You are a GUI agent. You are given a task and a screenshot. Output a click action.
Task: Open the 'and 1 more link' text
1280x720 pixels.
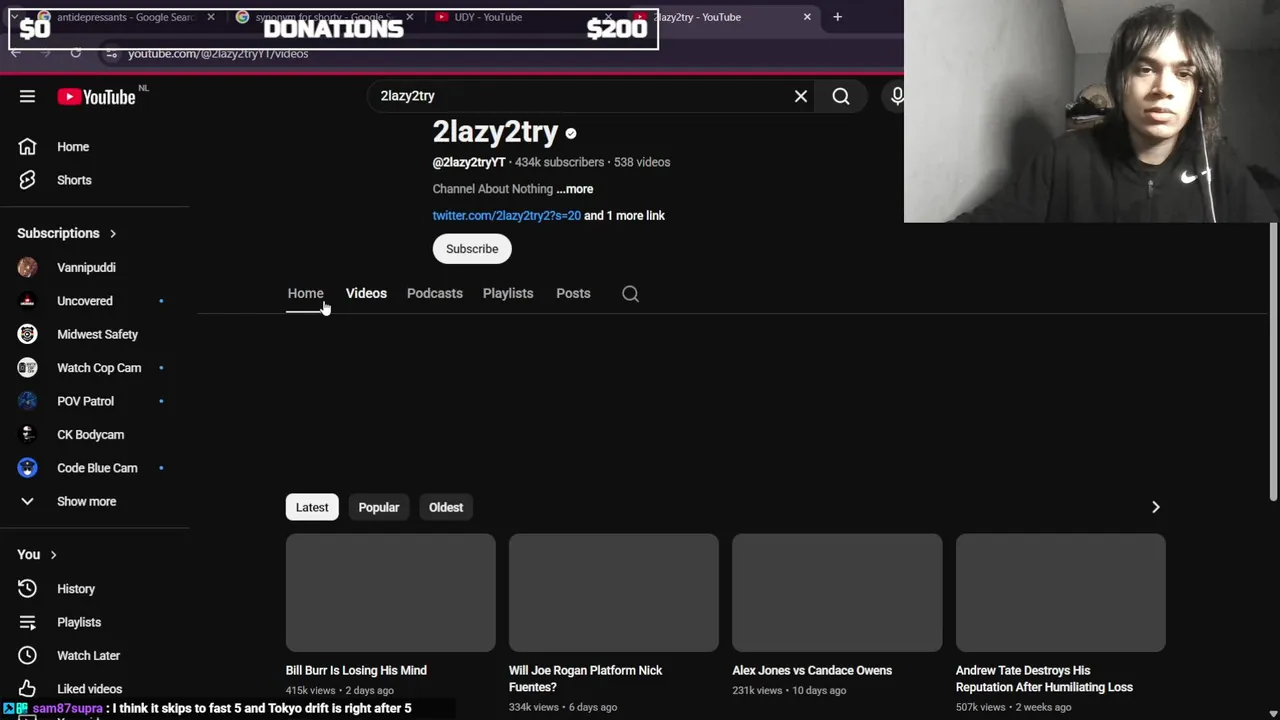[624, 216]
